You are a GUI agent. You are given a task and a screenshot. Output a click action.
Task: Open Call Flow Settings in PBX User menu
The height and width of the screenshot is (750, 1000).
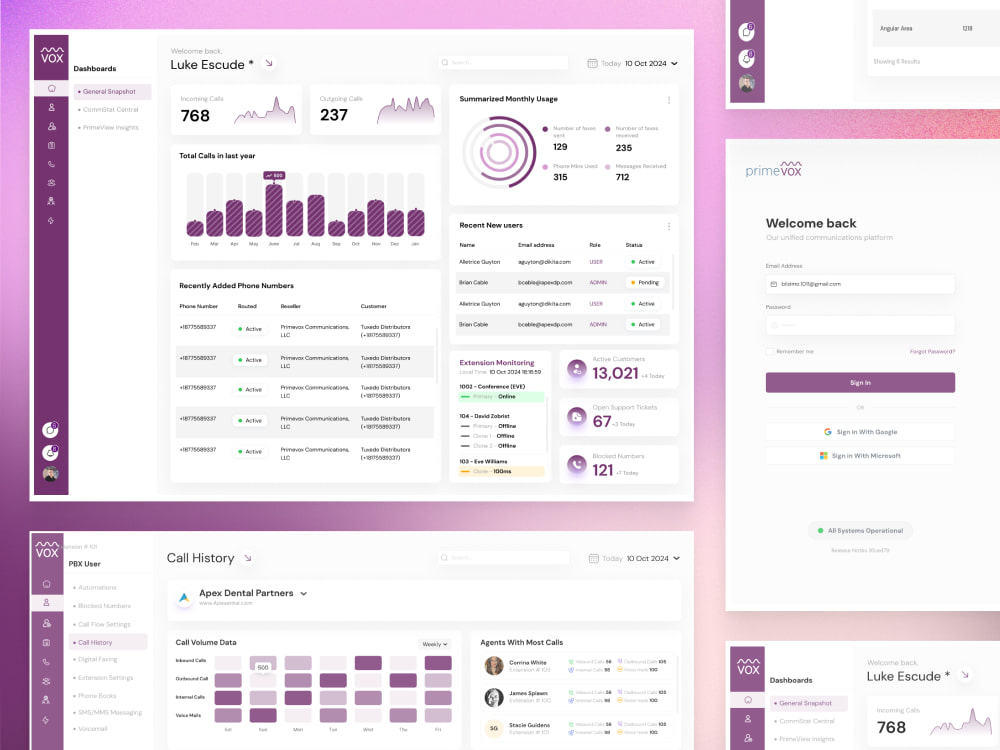(104, 624)
